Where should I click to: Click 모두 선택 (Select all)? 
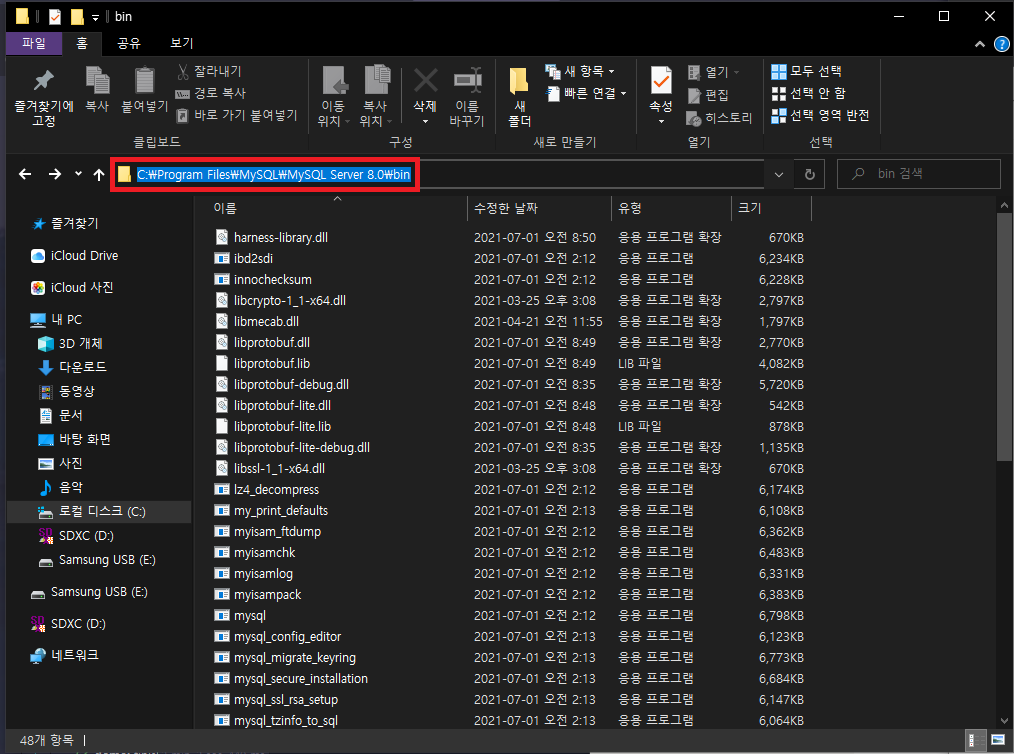(807, 71)
